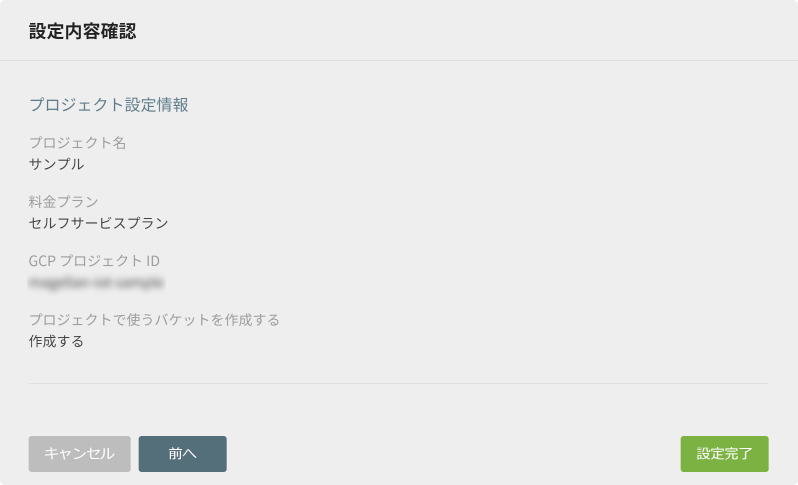The image size is (798, 485).
Task: Click the プロジェクト名 field label
Action: click(77, 142)
